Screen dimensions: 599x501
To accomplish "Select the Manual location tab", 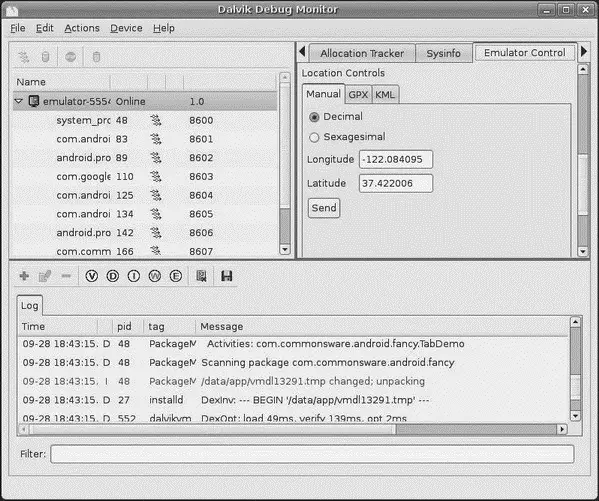I will pyautogui.click(x=323, y=94).
